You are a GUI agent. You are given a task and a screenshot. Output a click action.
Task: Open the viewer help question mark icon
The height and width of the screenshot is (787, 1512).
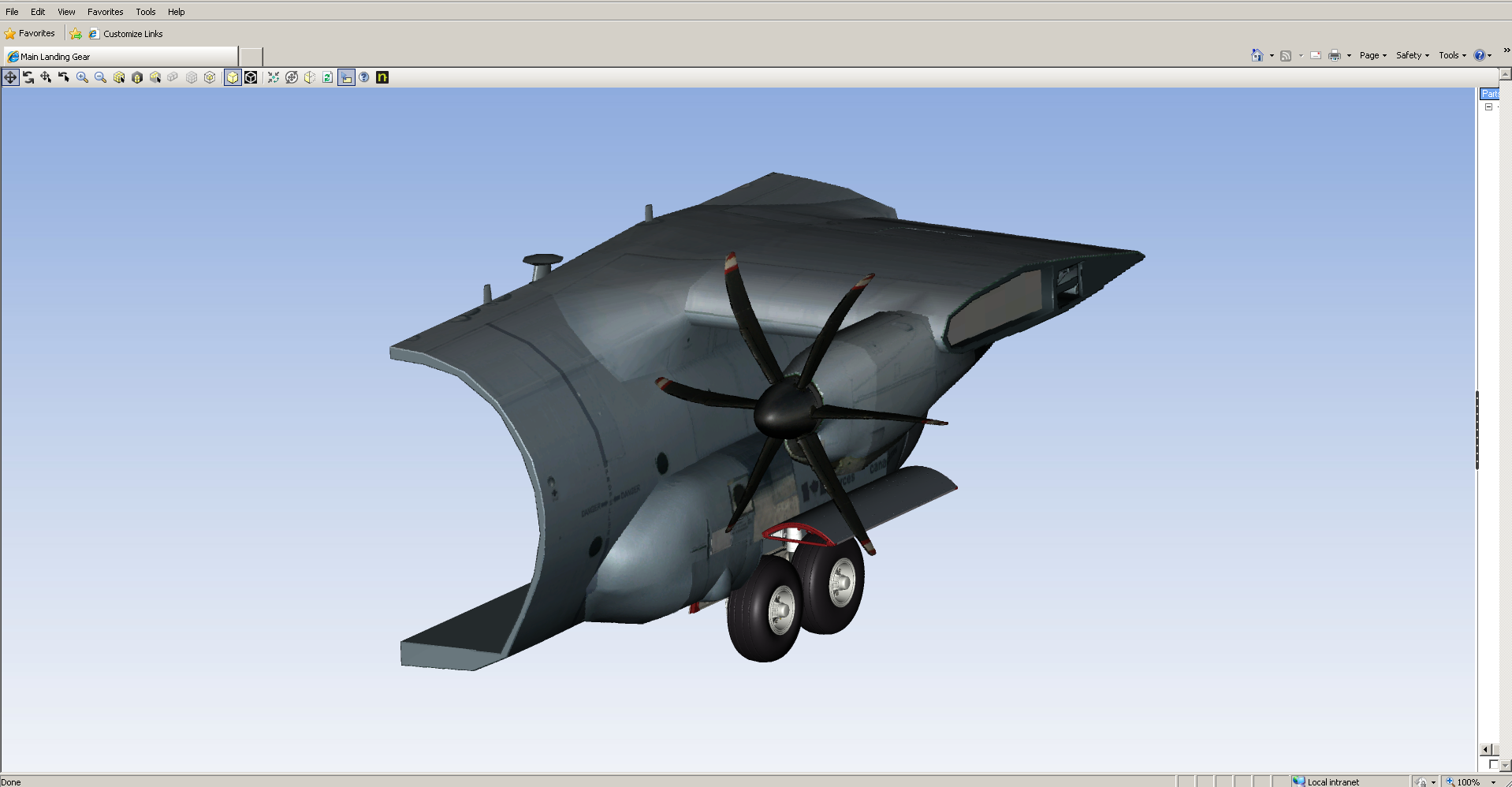[364, 77]
